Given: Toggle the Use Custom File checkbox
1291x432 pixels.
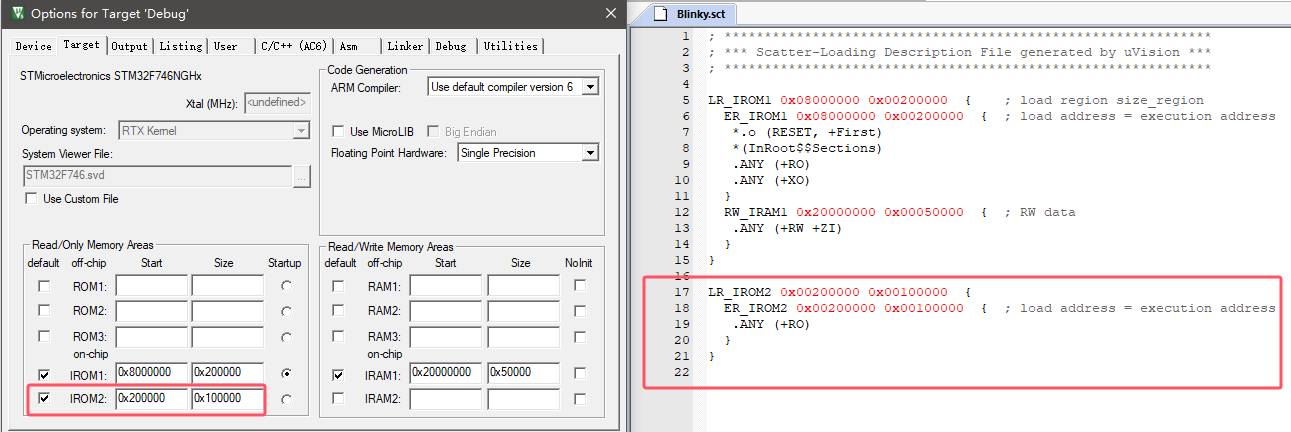Looking at the screenshot, I should (x=30, y=199).
